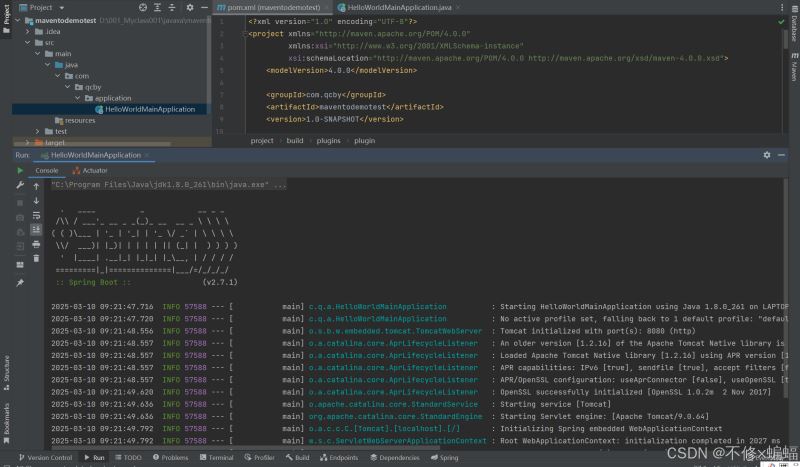Open the Terminal tool window
This screenshot has height=467, width=800.
[217, 457]
